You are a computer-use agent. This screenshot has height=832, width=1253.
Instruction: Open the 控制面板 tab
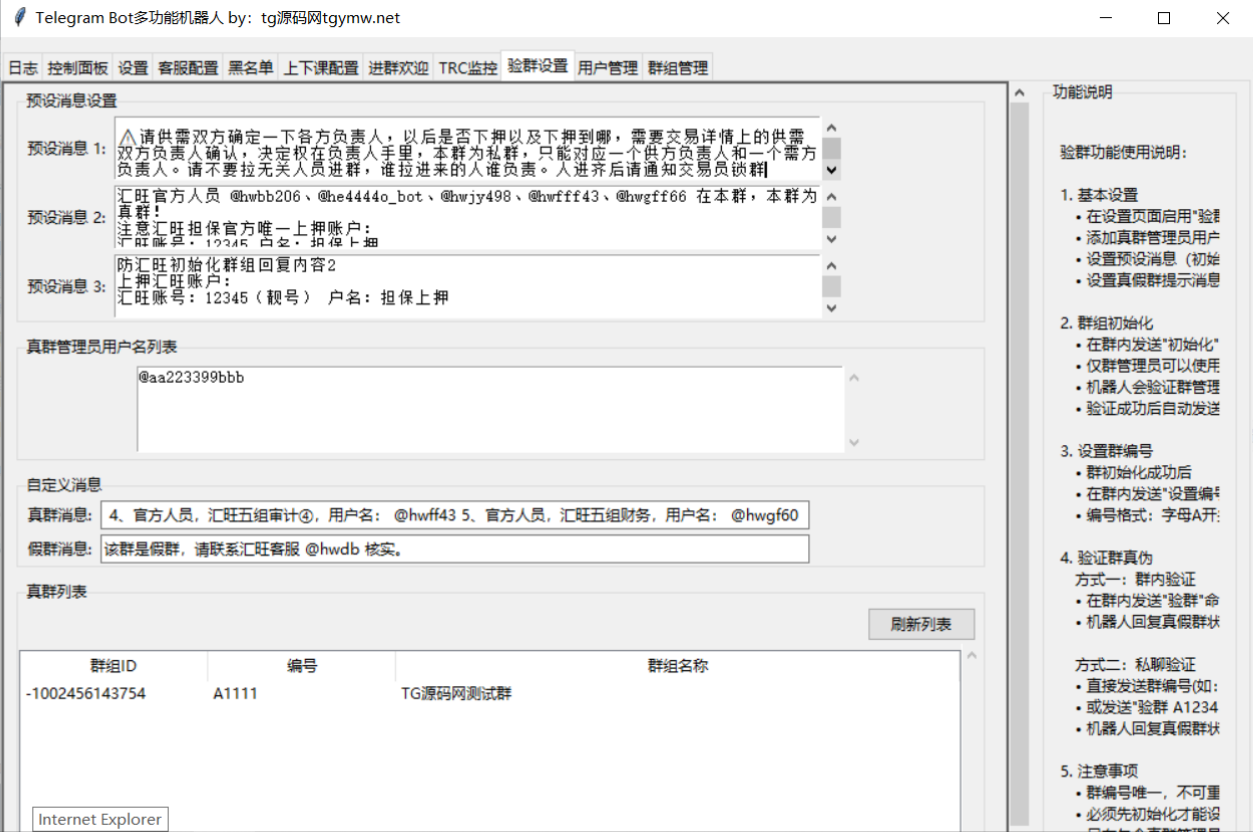click(x=78, y=68)
